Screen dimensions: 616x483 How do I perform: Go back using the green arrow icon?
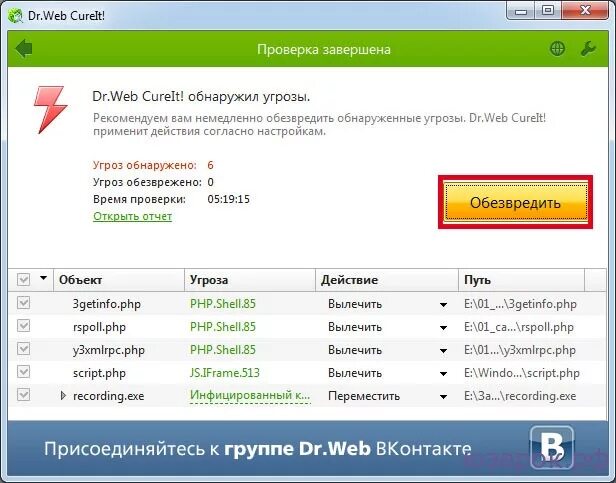[x=24, y=49]
